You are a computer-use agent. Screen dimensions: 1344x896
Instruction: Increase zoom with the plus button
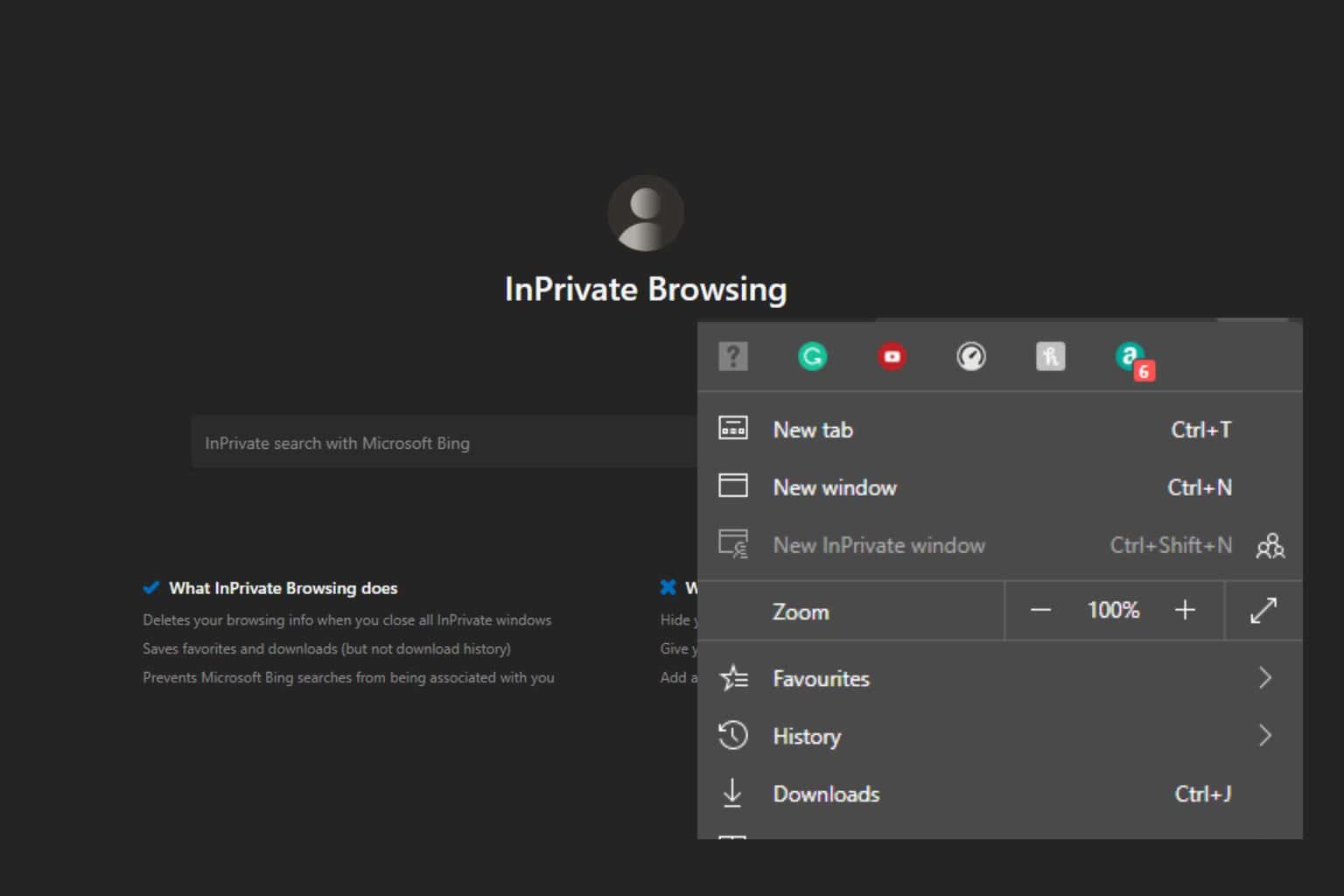(x=1185, y=610)
